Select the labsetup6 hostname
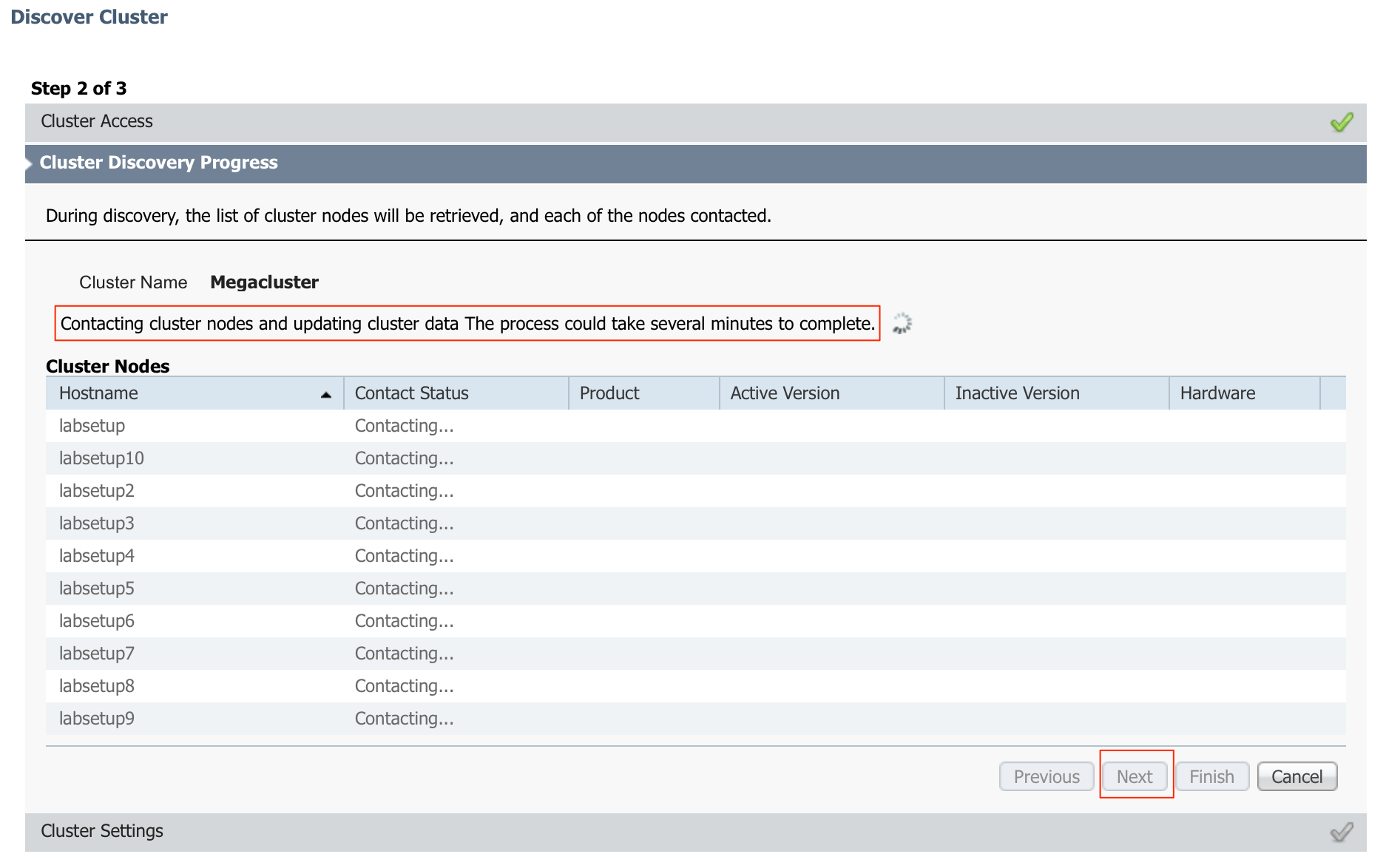Screen dimensions: 1386x868 point(97,621)
